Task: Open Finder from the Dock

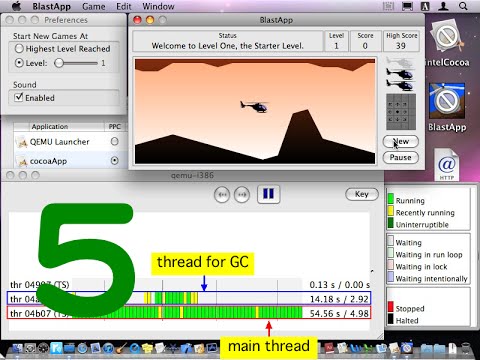Action: point(17,348)
